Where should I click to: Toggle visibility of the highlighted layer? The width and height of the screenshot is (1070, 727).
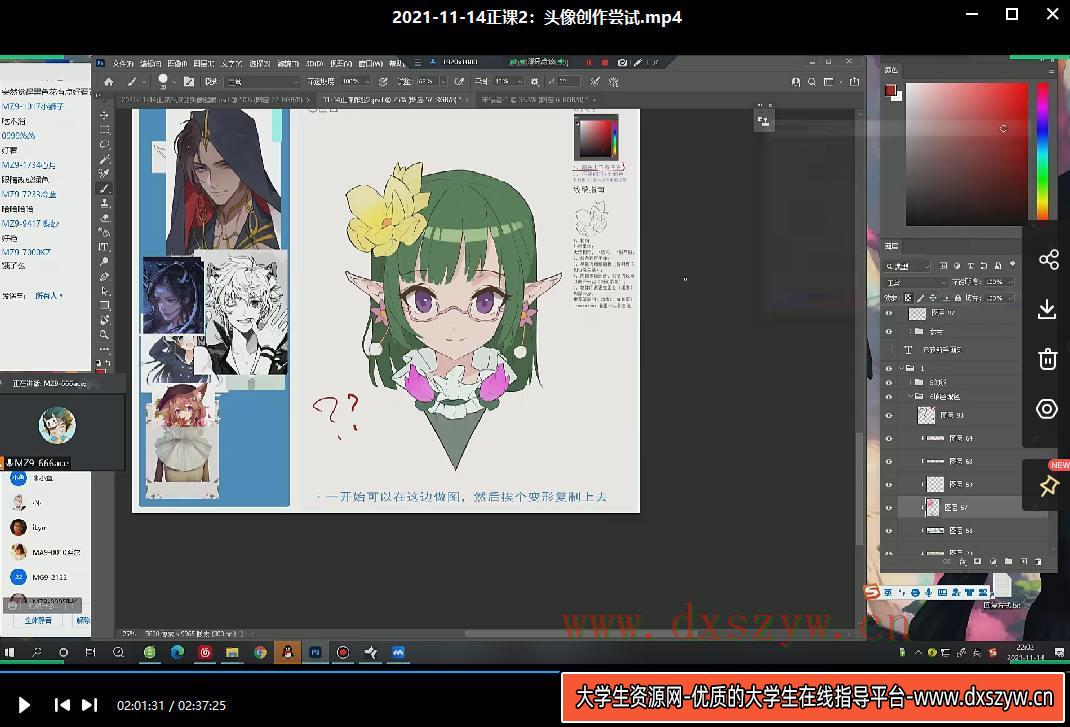point(889,508)
